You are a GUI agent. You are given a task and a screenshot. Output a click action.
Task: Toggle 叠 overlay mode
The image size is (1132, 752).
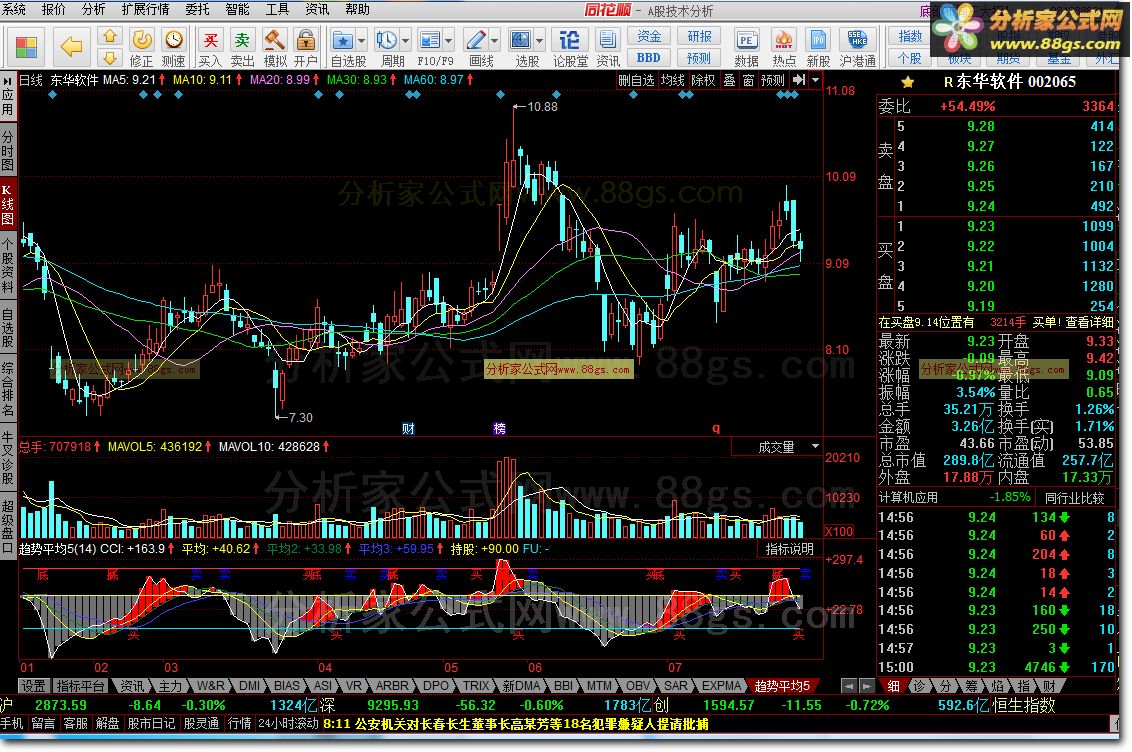[x=730, y=80]
